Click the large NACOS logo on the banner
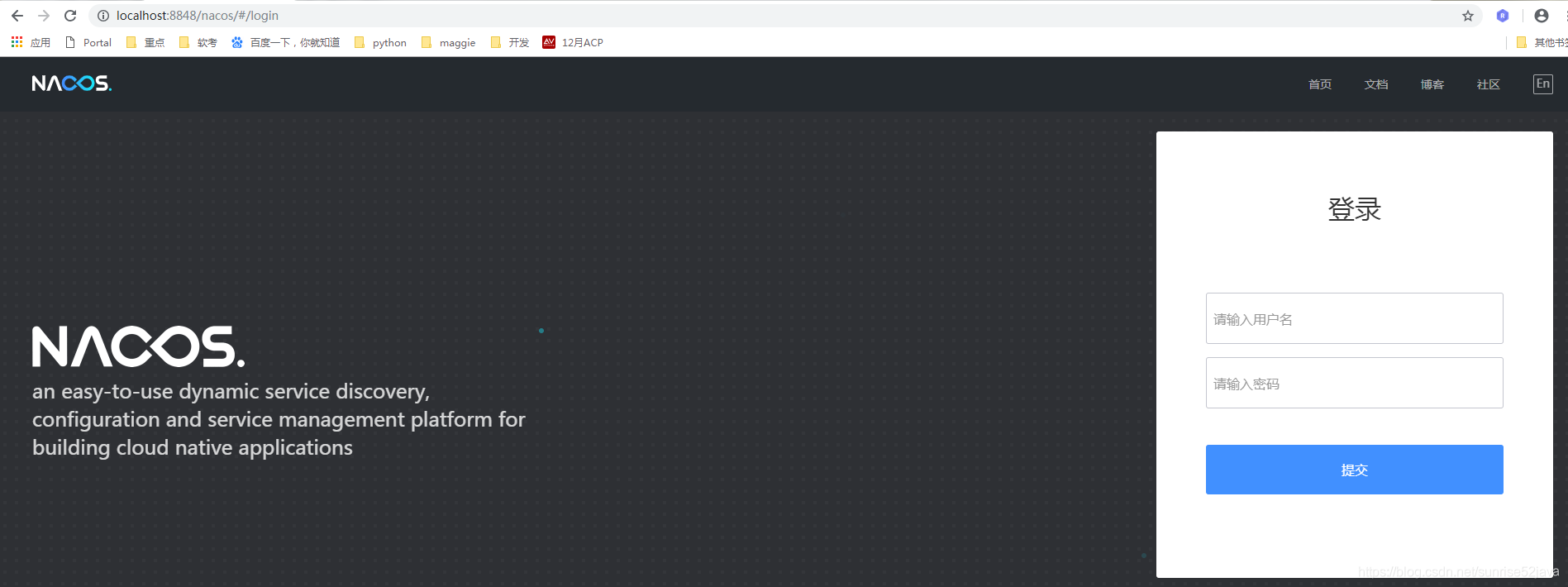 [x=138, y=346]
